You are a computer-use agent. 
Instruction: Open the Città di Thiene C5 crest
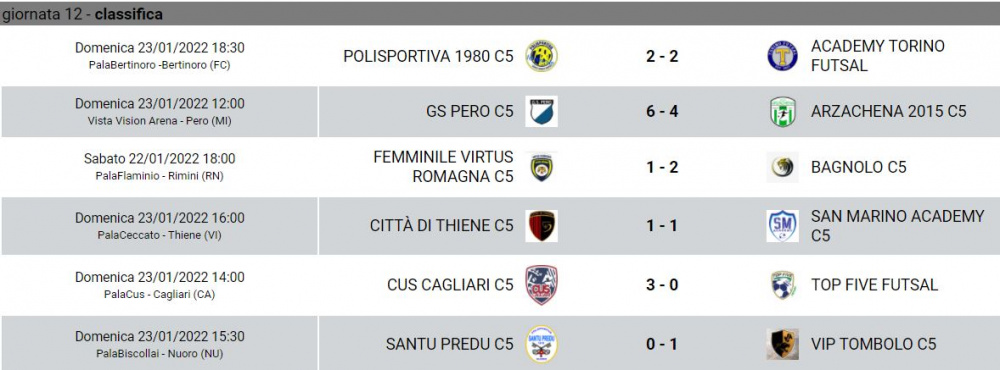tap(541, 226)
